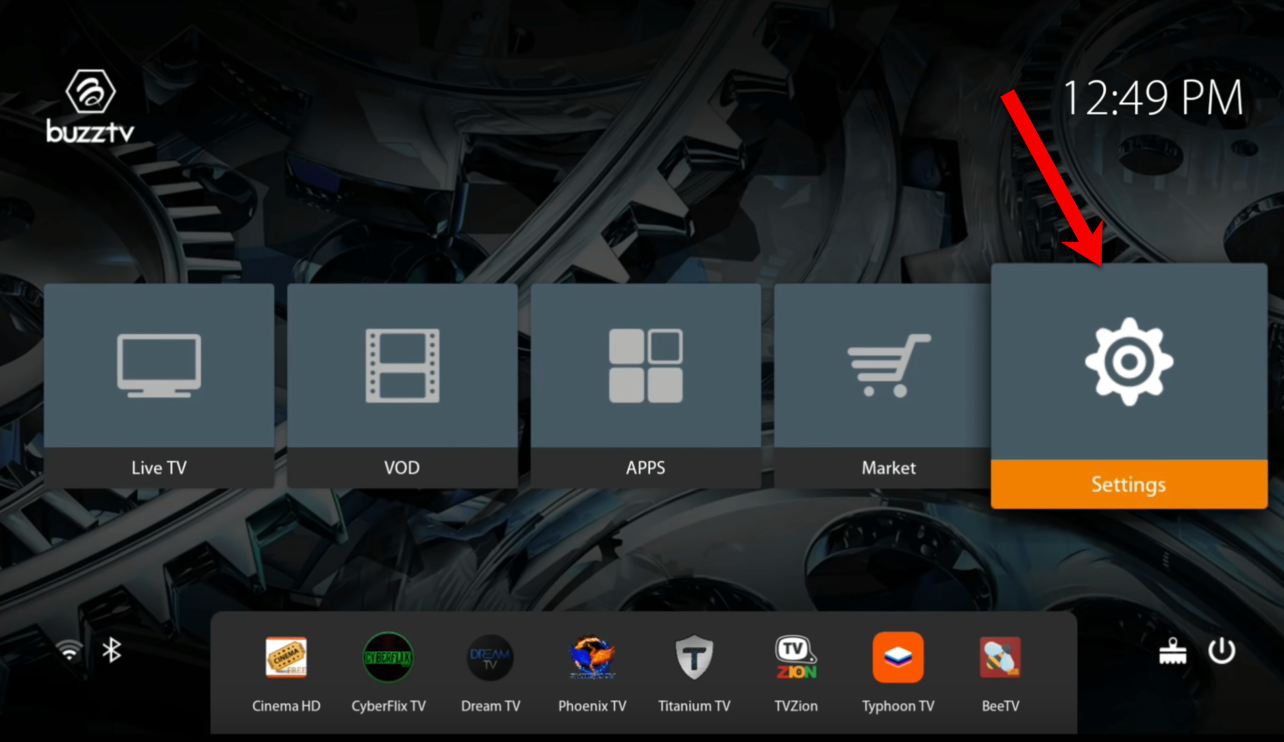Launch the TVZion app
The height and width of the screenshot is (742, 1284).
click(795, 658)
